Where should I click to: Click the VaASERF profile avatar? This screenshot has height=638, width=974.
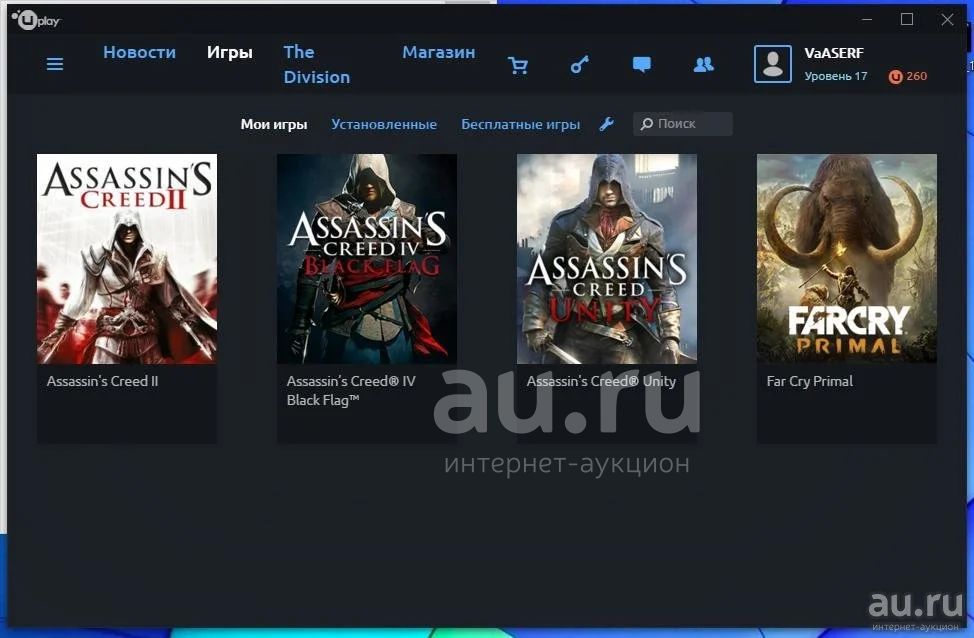coord(773,63)
